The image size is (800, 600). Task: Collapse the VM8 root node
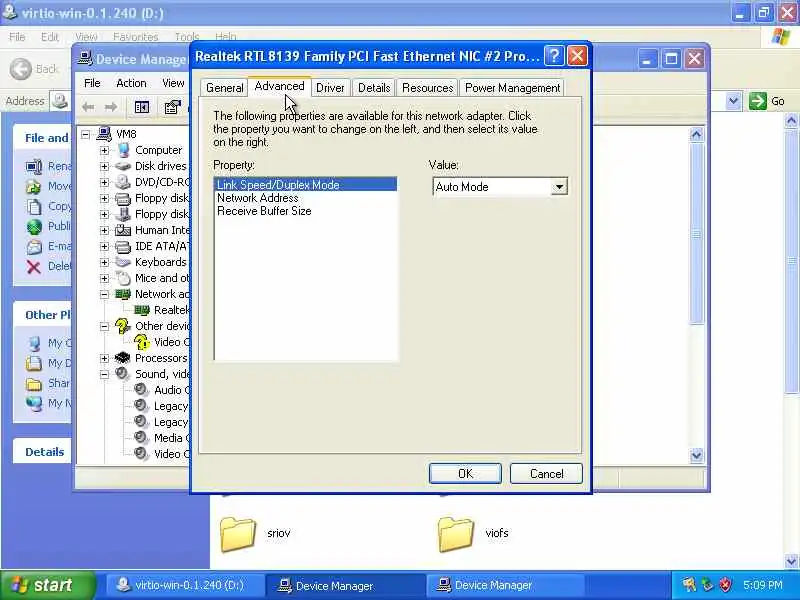[85, 134]
